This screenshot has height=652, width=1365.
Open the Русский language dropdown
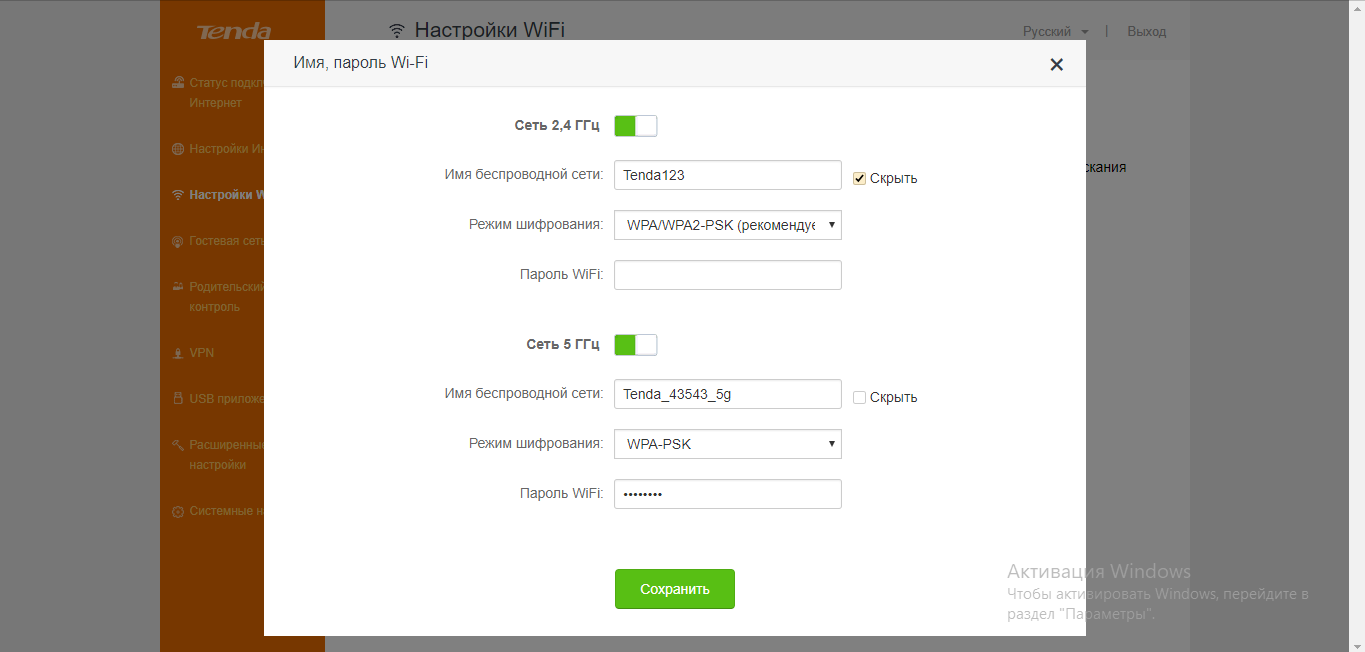[x=1055, y=32]
